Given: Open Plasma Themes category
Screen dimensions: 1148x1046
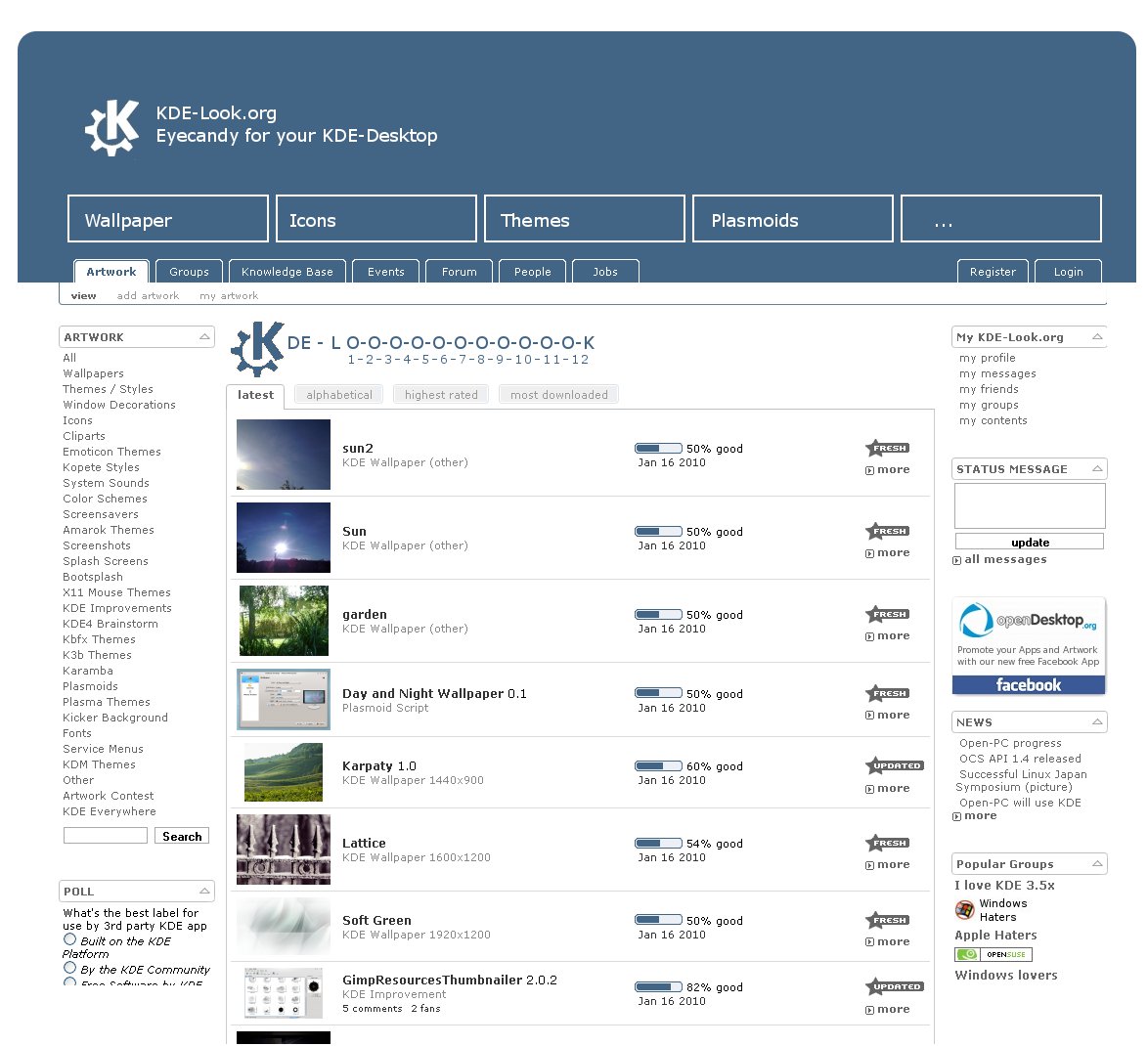Looking at the screenshot, I should coord(107,702).
